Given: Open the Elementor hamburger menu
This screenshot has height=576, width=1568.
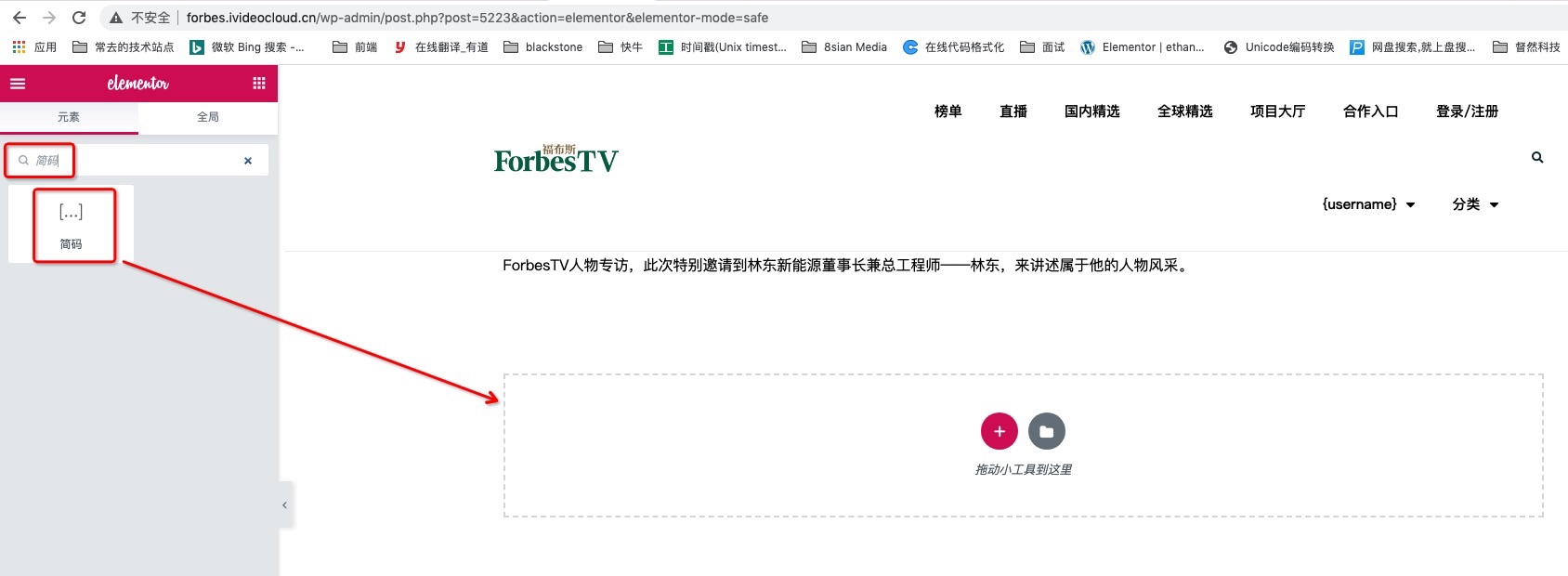Looking at the screenshot, I should coord(18,84).
